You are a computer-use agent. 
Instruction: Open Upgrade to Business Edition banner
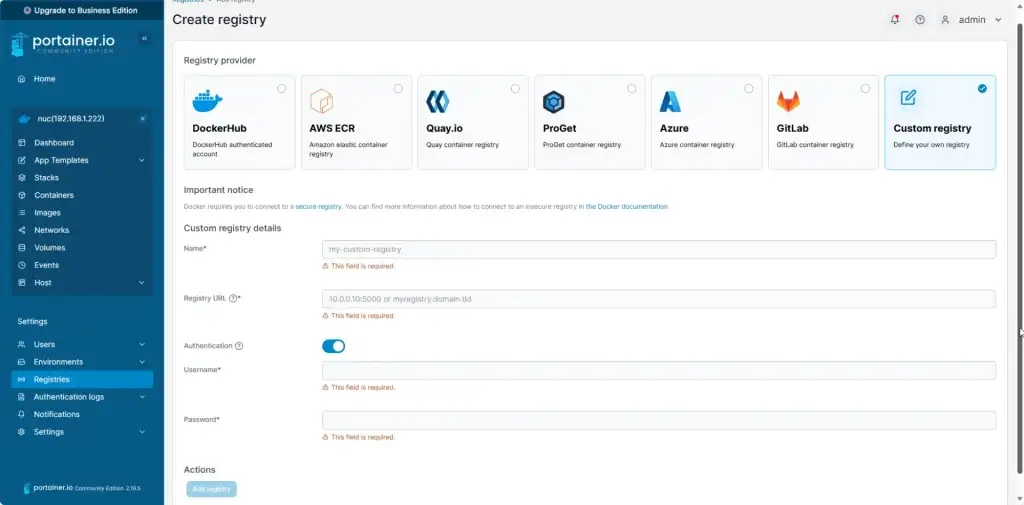tap(82, 10)
